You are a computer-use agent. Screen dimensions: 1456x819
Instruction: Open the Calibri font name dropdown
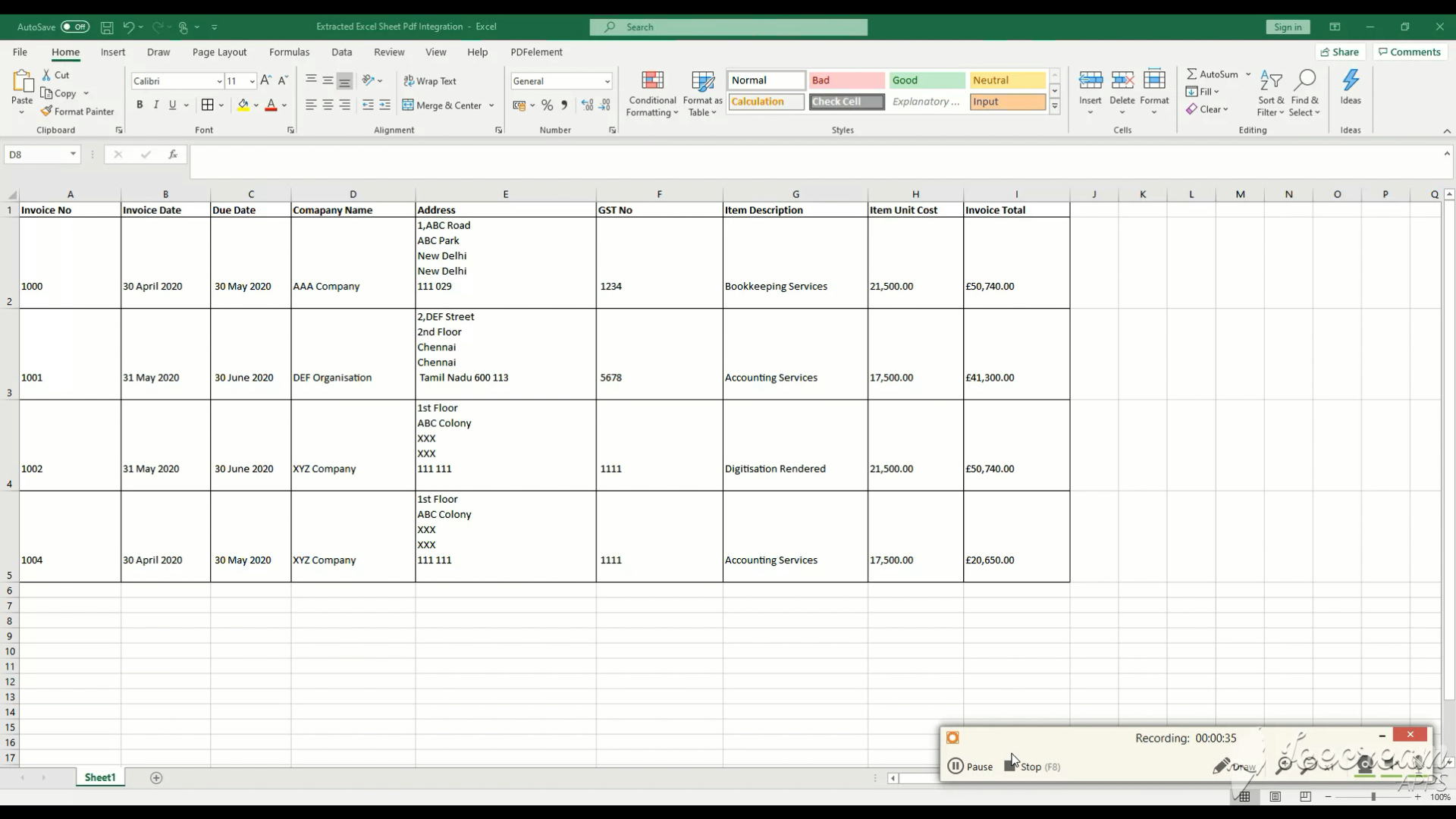219,81
